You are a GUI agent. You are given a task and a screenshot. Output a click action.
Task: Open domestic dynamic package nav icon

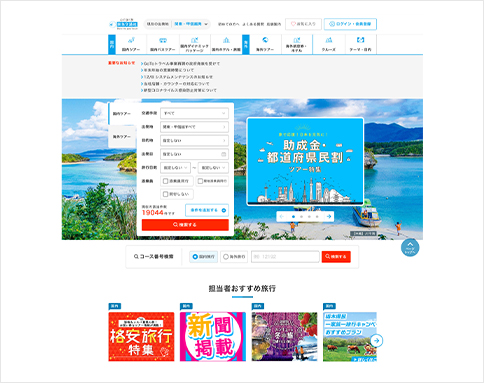pyautogui.click(x=195, y=40)
